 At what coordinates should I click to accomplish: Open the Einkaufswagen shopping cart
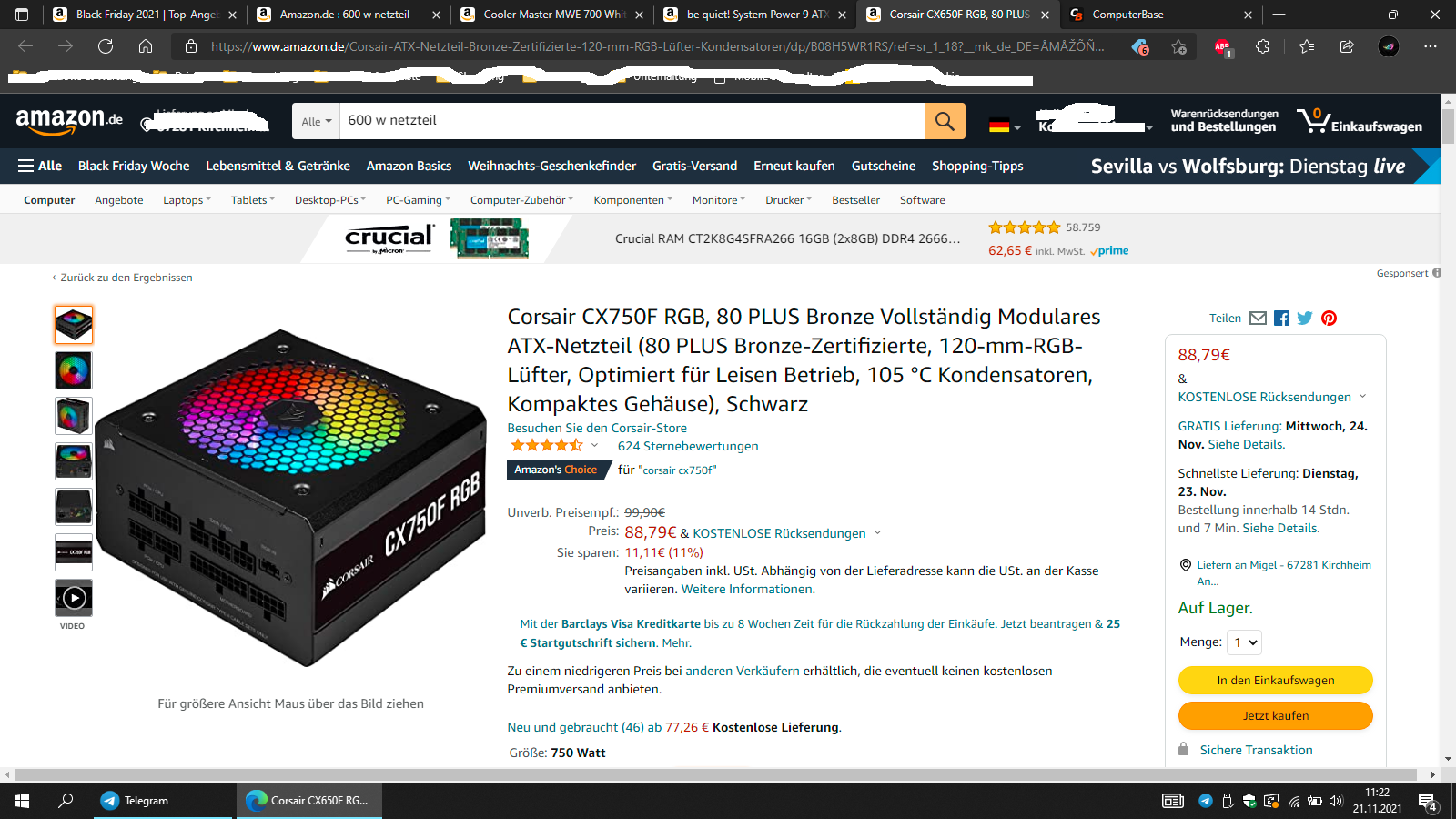pos(1360,121)
